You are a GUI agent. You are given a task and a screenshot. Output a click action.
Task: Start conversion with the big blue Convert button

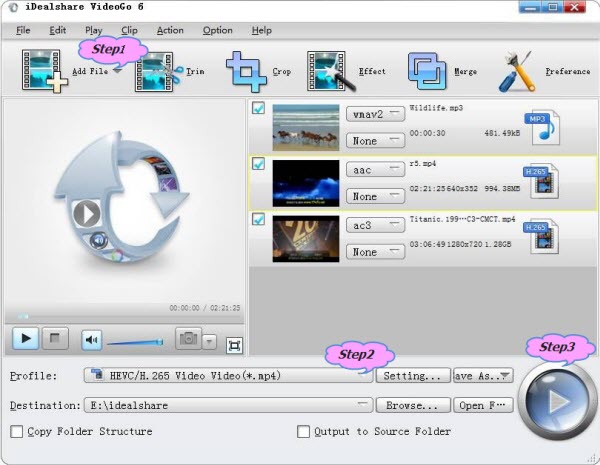click(x=556, y=401)
